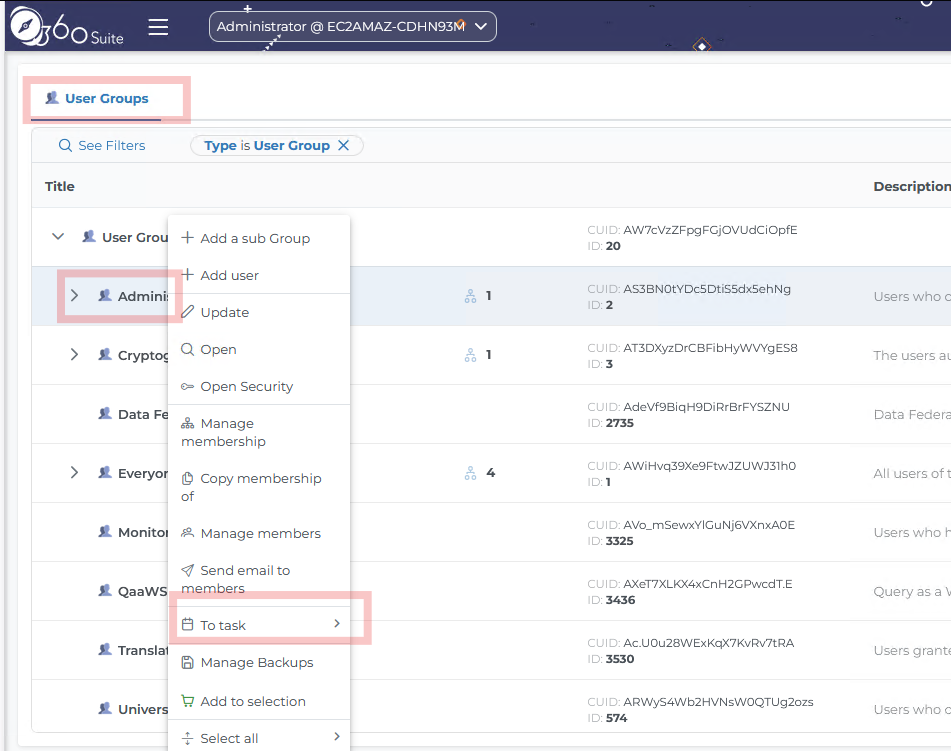Choose Update in the context menu

click(x=259, y=312)
